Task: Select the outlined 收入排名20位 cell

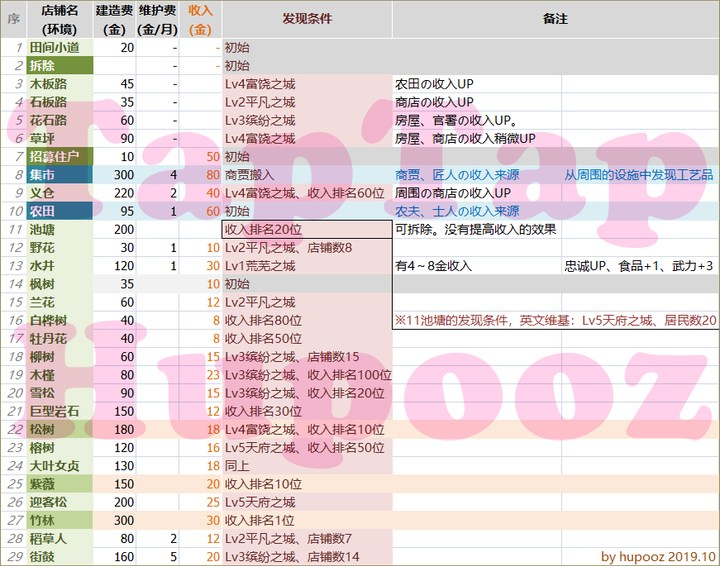Action: pyautogui.click(x=307, y=229)
